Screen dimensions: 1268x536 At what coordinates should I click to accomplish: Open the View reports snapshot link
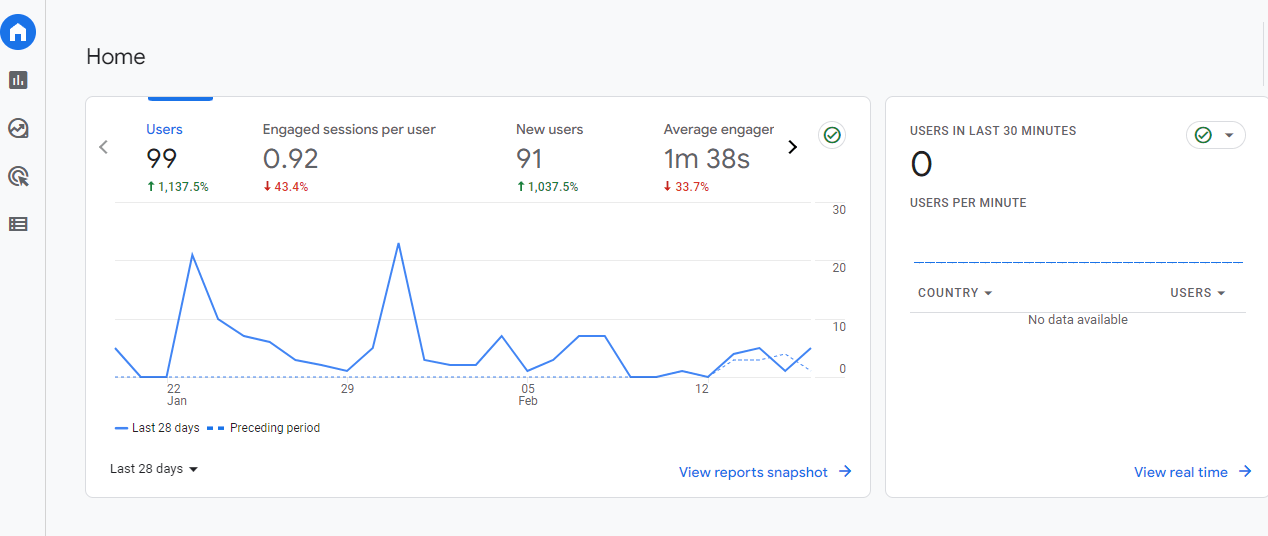pos(753,472)
